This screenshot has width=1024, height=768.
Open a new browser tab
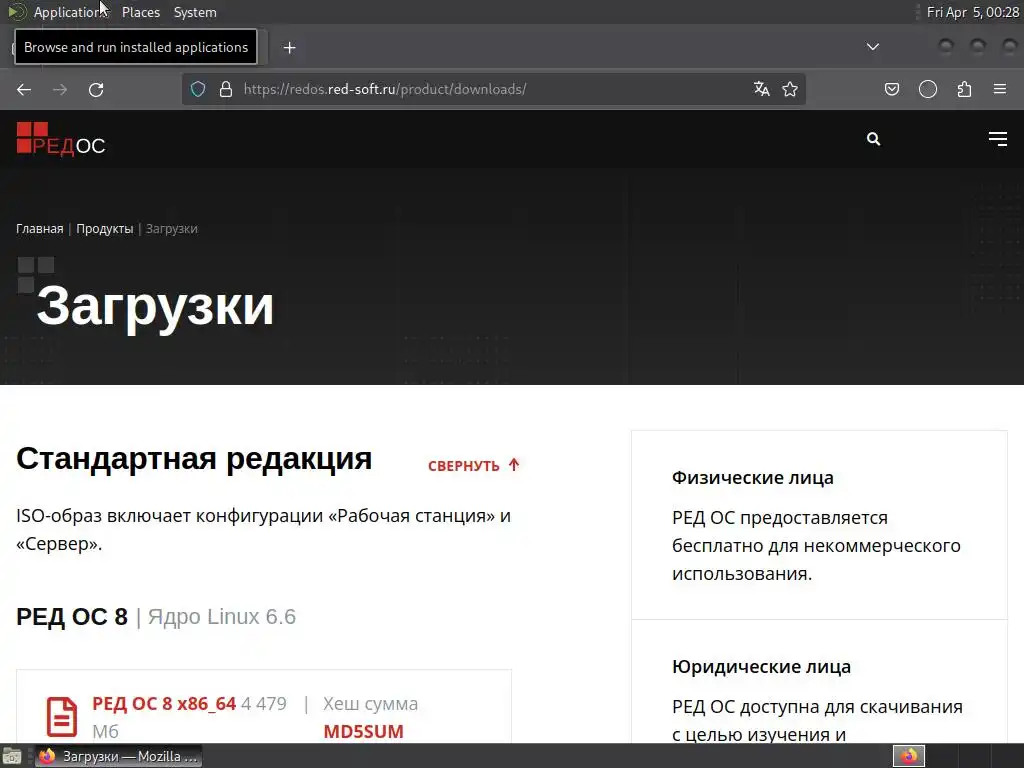(289, 48)
